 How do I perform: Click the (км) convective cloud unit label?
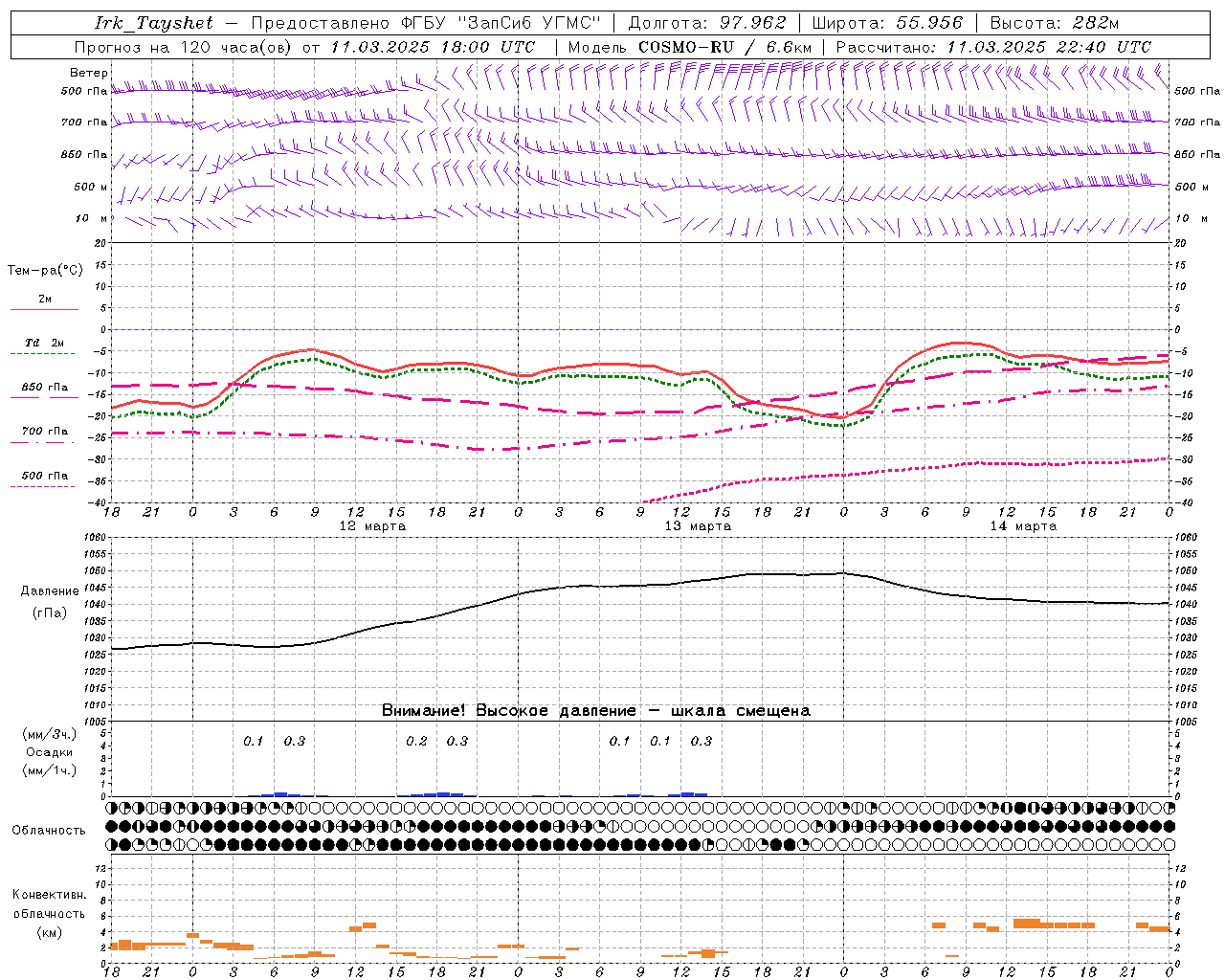(50, 932)
